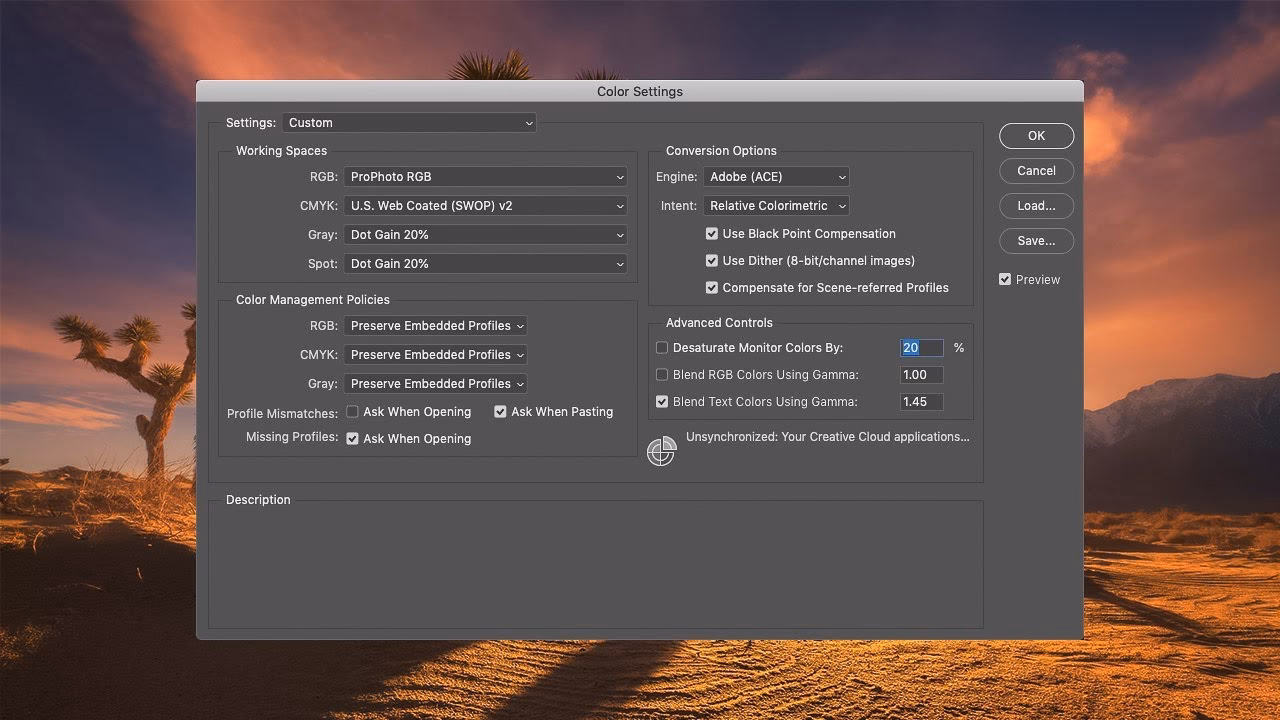1280x720 pixels.
Task: Open the RGB color management policy dropdown
Action: coord(435,325)
